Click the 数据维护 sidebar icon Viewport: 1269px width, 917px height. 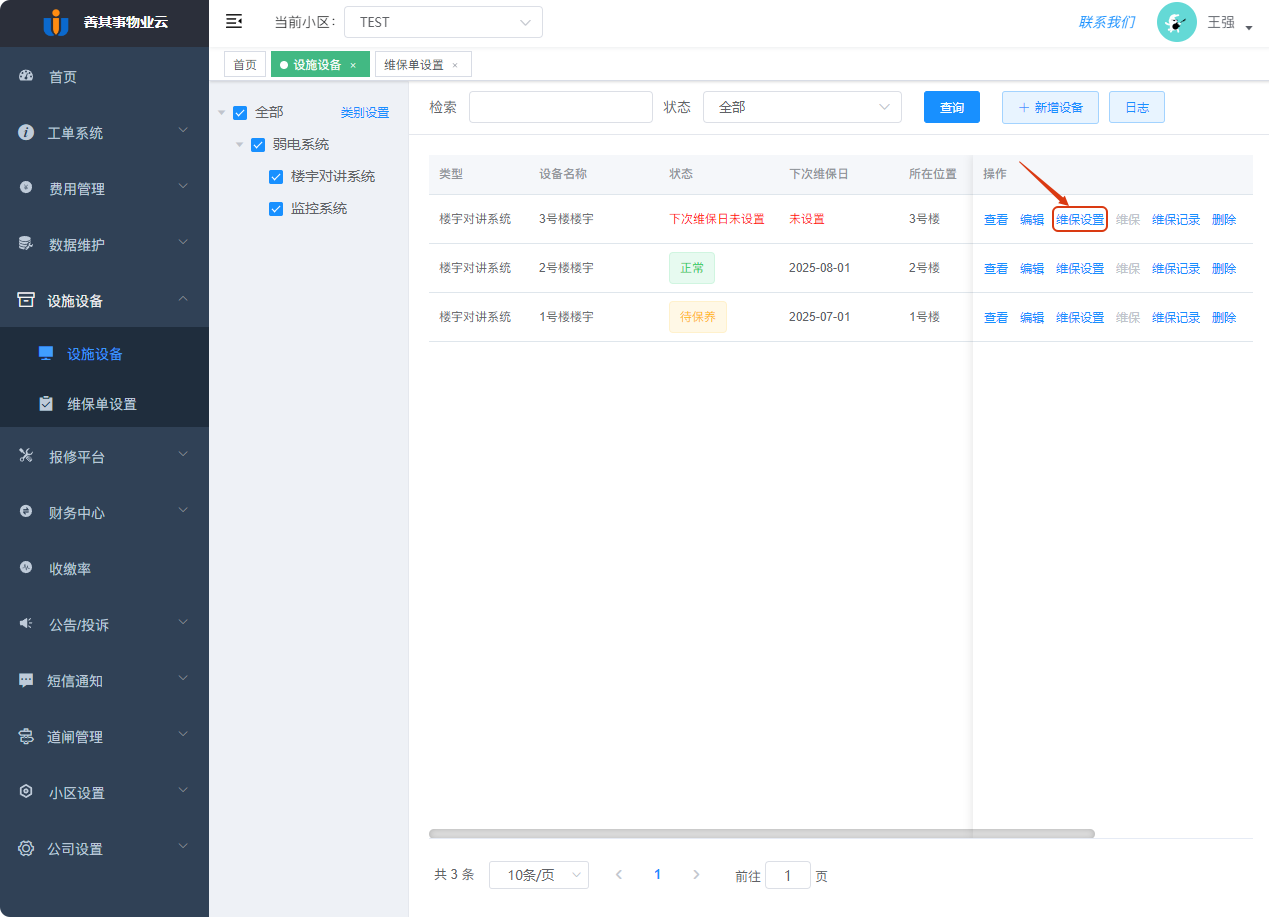(25, 243)
